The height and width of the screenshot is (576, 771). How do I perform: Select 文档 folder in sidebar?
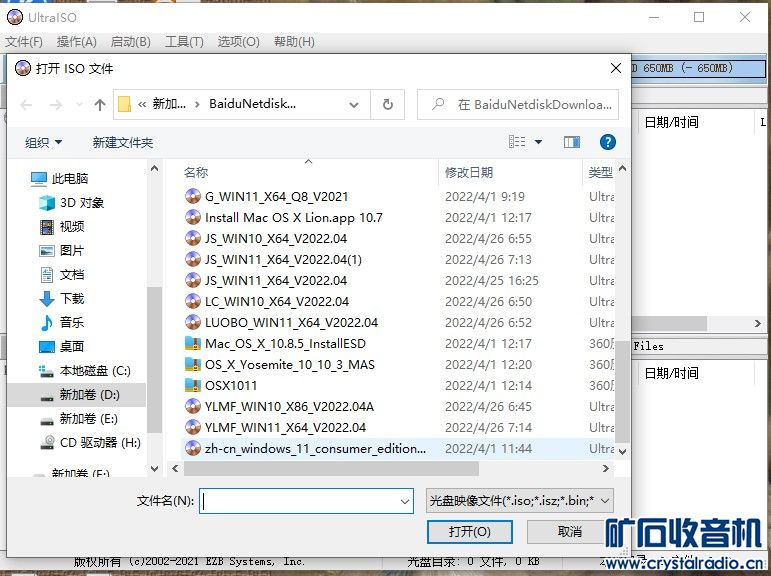pyautogui.click(x=62, y=274)
